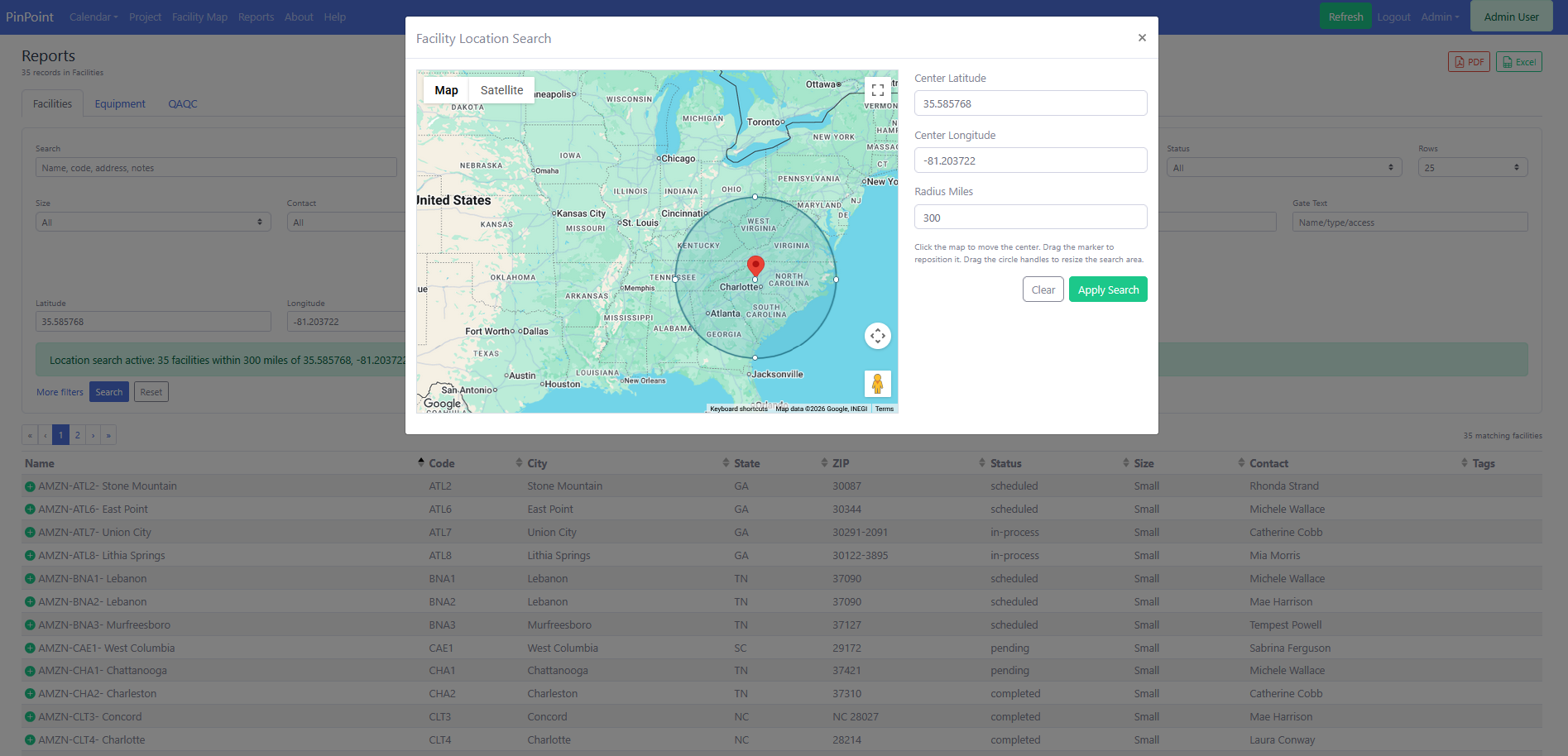
Task: Click the bottom circle radius handle
Action: (x=755, y=357)
